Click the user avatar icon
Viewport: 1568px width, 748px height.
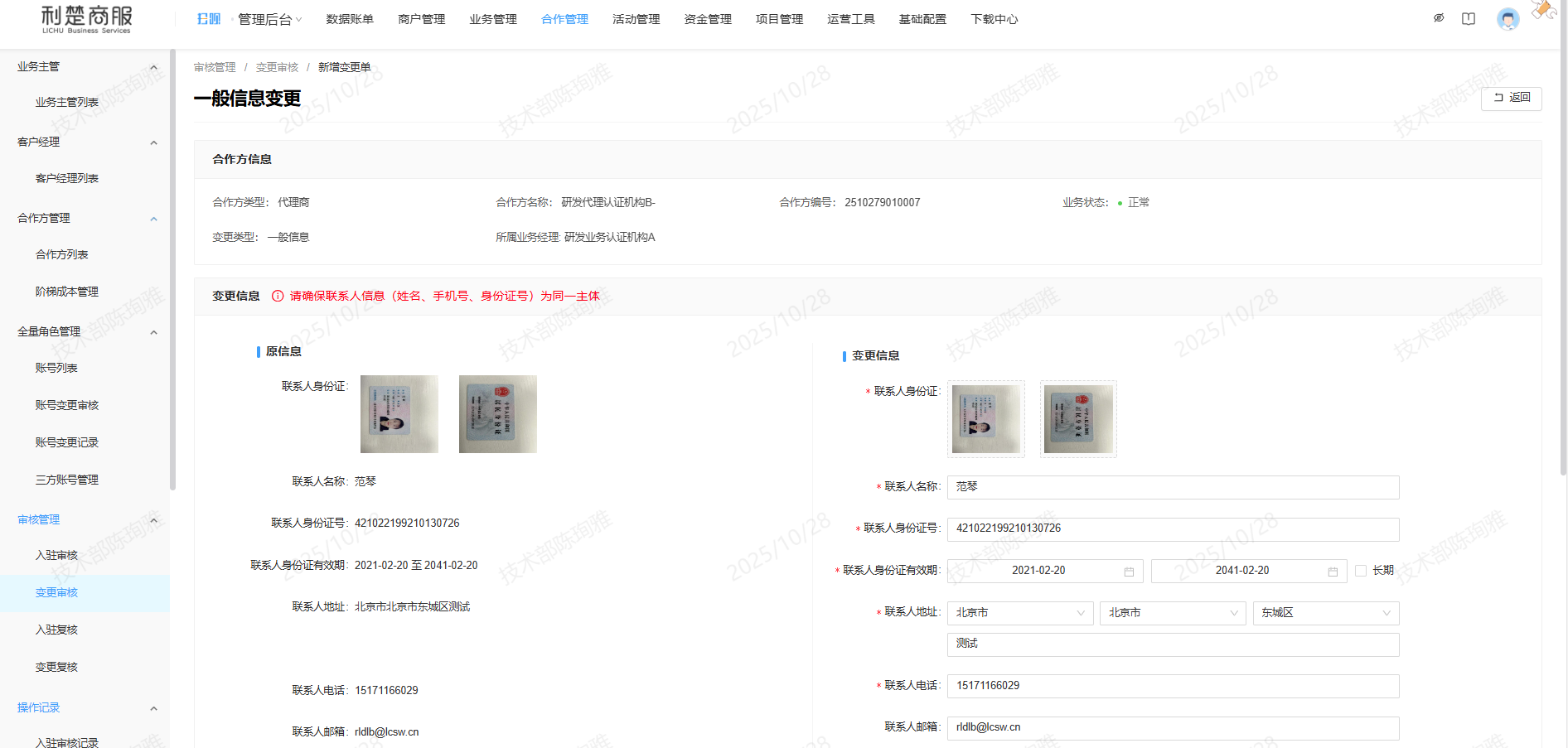pyautogui.click(x=1508, y=19)
